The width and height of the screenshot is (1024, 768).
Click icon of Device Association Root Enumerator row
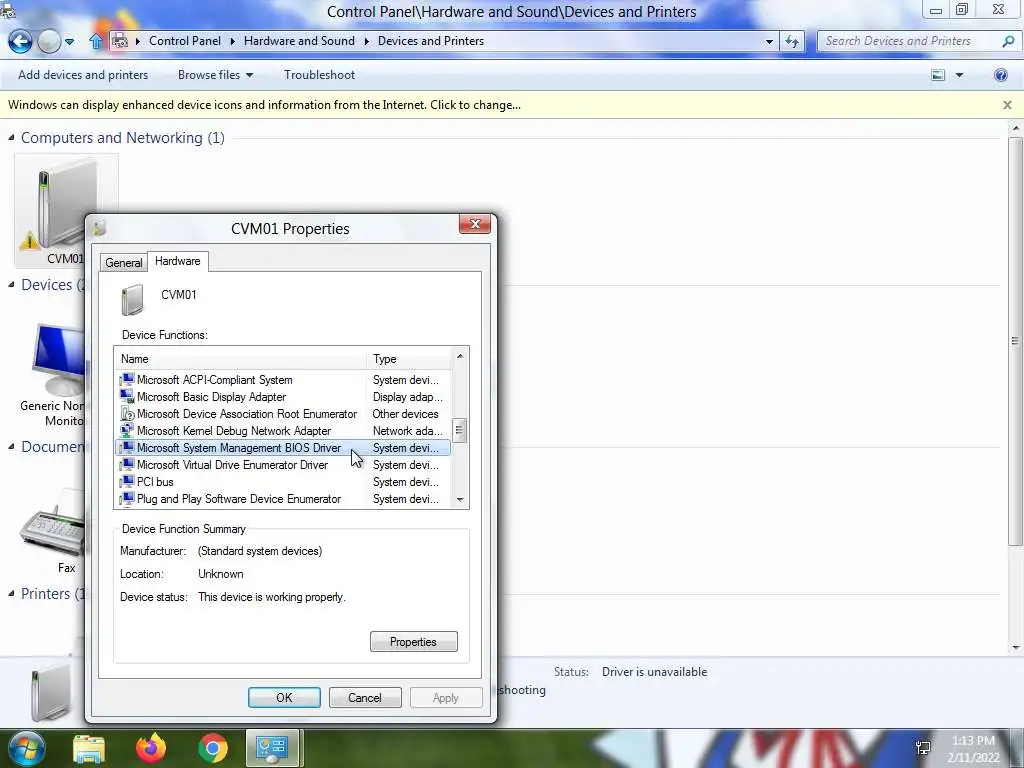click(127, 413)
